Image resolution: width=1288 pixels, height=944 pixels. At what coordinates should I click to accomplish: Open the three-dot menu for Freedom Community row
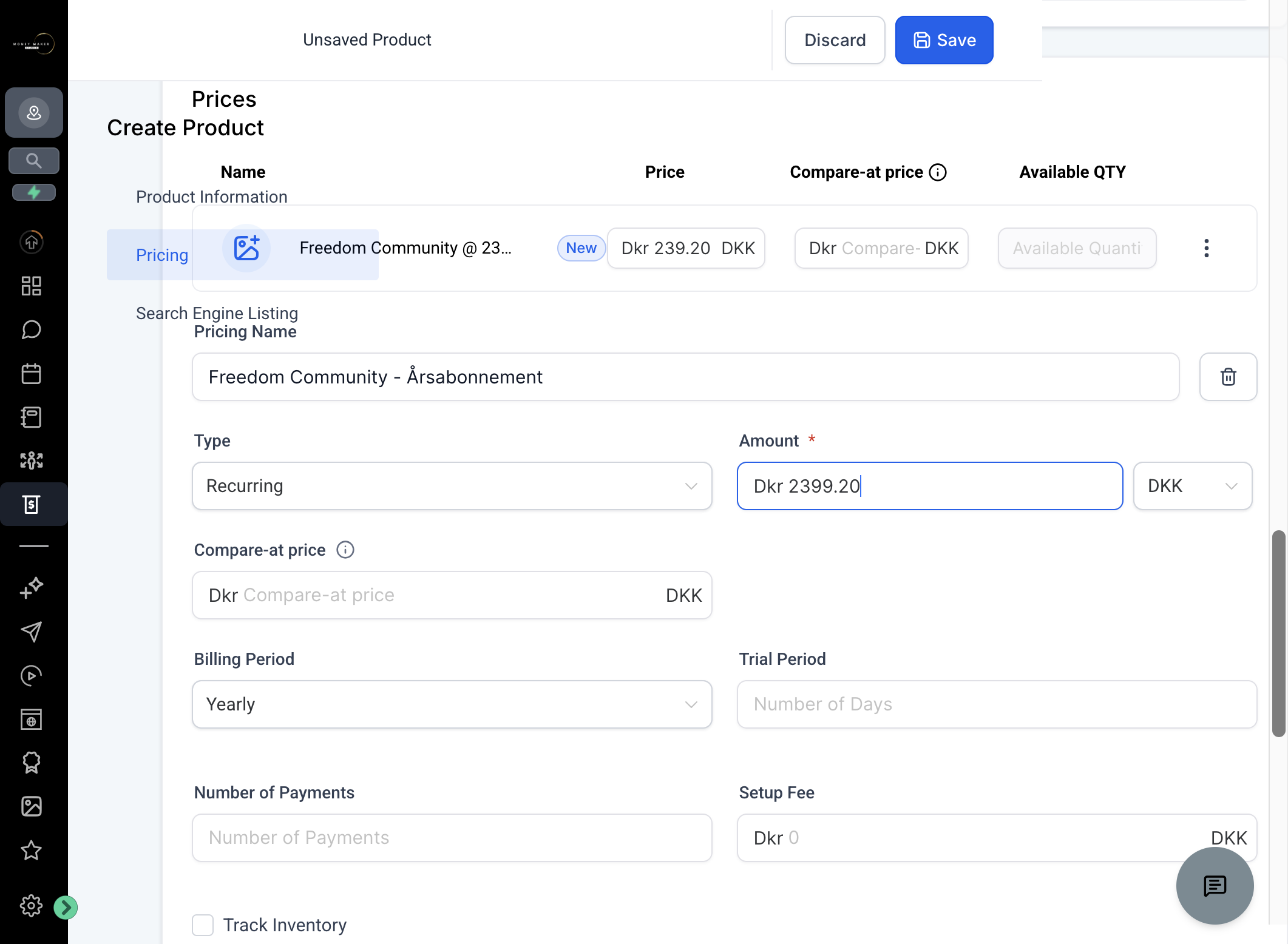1206,248
